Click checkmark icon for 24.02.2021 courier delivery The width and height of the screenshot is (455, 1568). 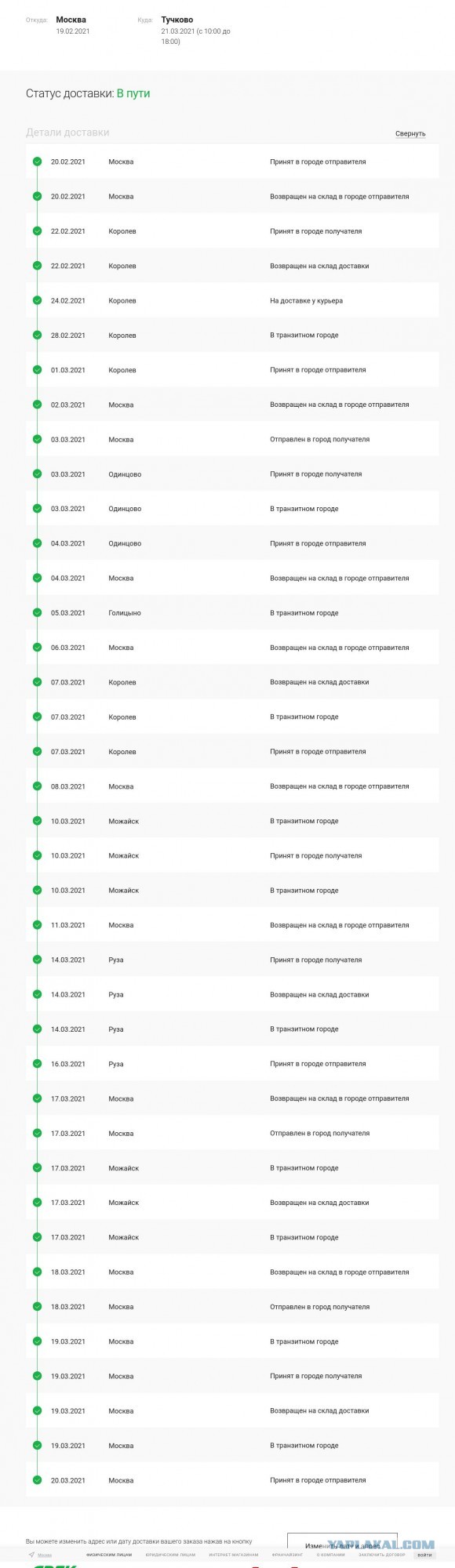pos(37,301)
